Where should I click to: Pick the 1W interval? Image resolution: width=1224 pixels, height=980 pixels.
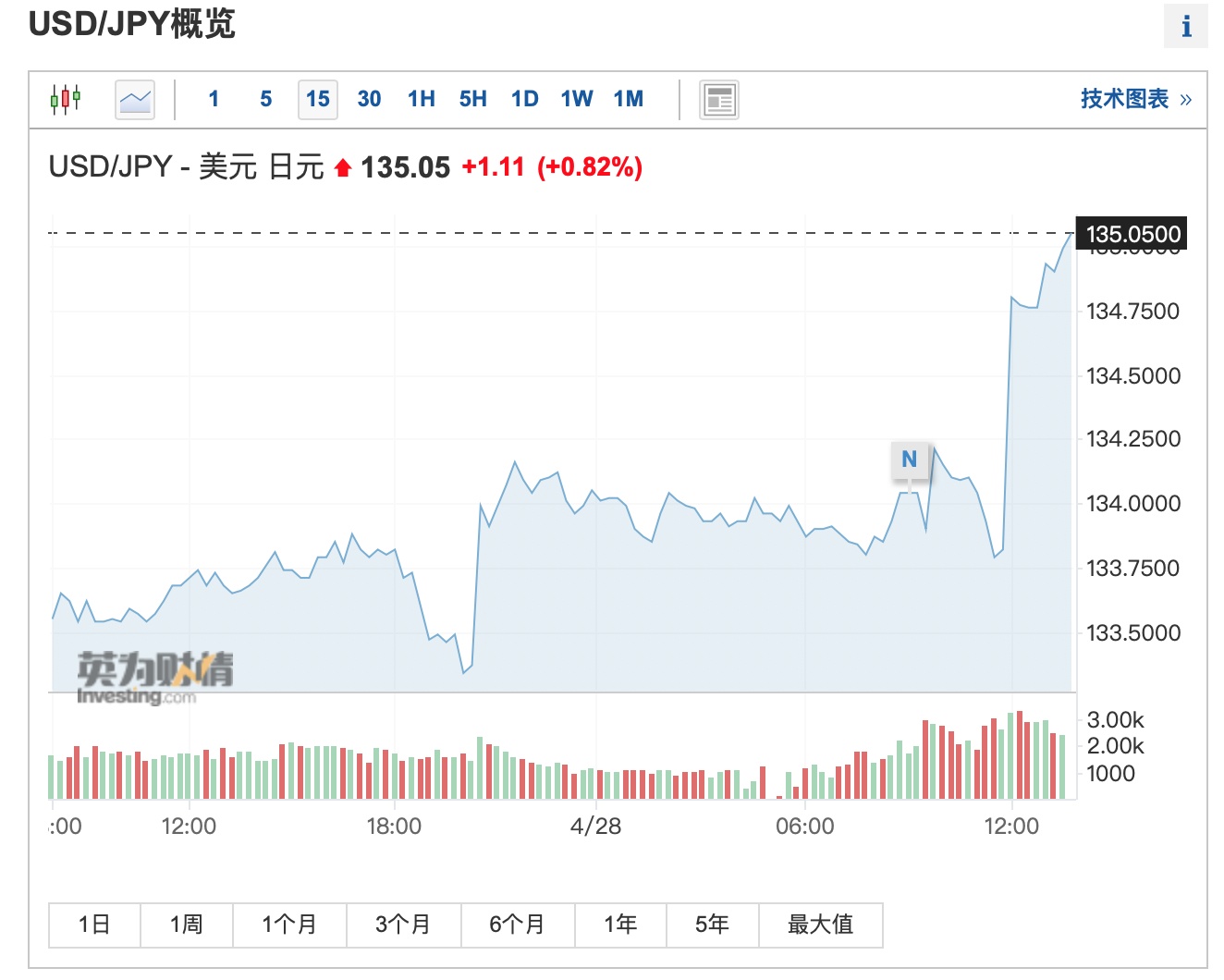coord(577,99)
